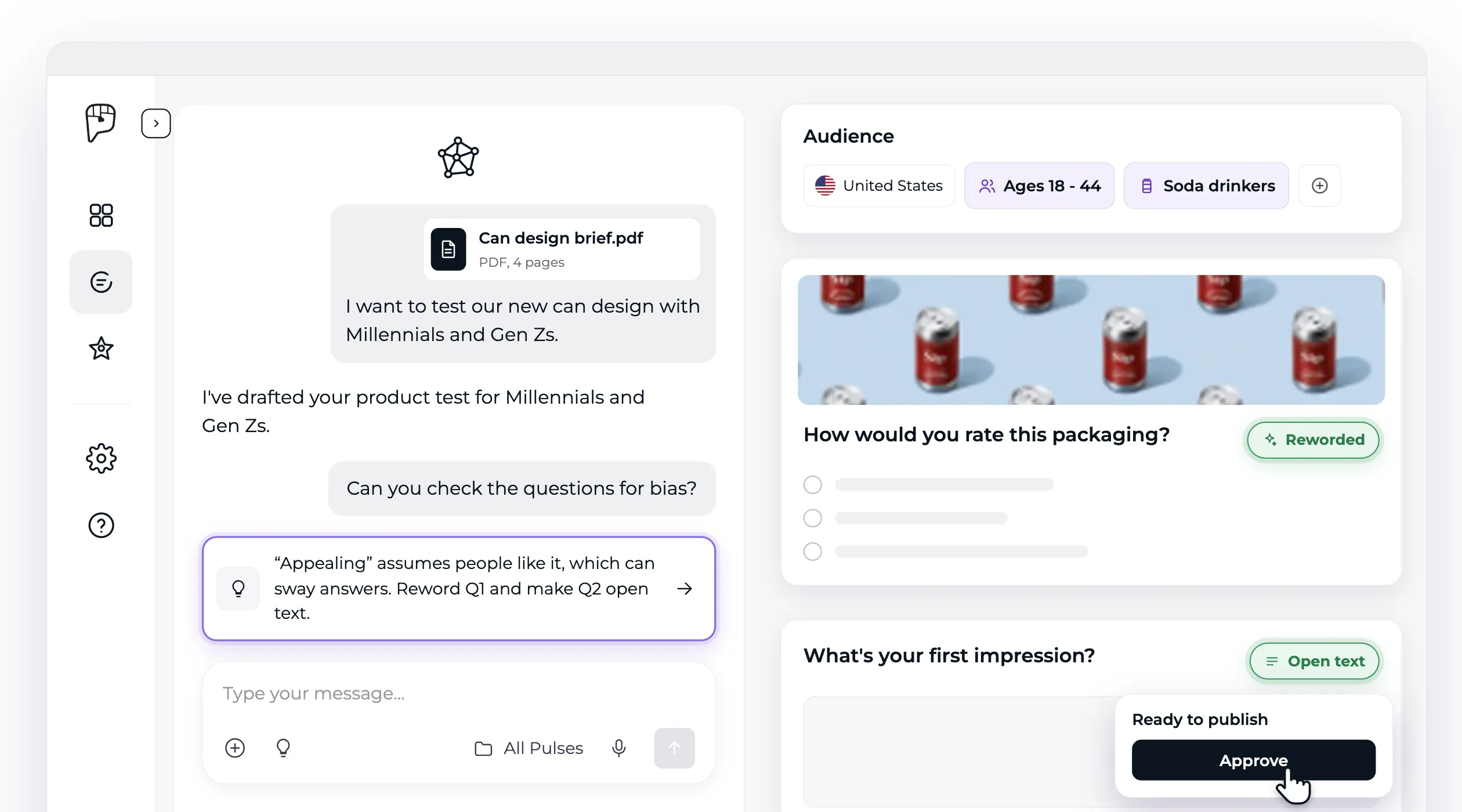The width and height of the screenshot is (1462, 812).
Task: Click the Audience heading
Action: (x=849, y=136)
